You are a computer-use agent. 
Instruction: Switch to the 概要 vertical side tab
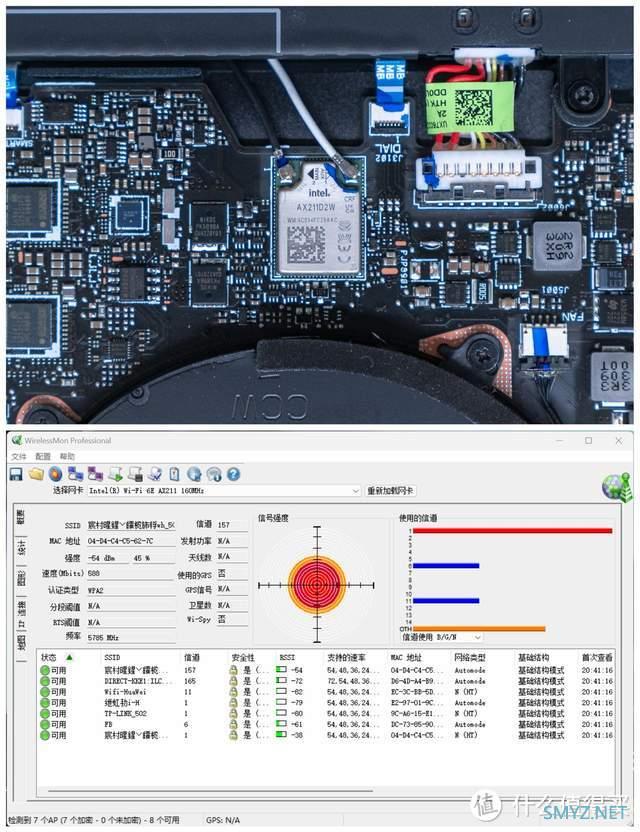coord(21,518)
